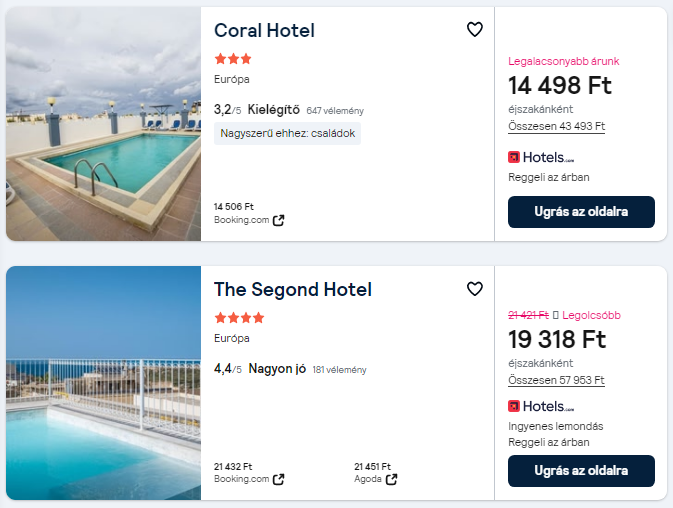Image resolution: width=673 pixels, height=508 pixels.
Task: Open the Coral Hotel title link
Action: tap(264, 30)
